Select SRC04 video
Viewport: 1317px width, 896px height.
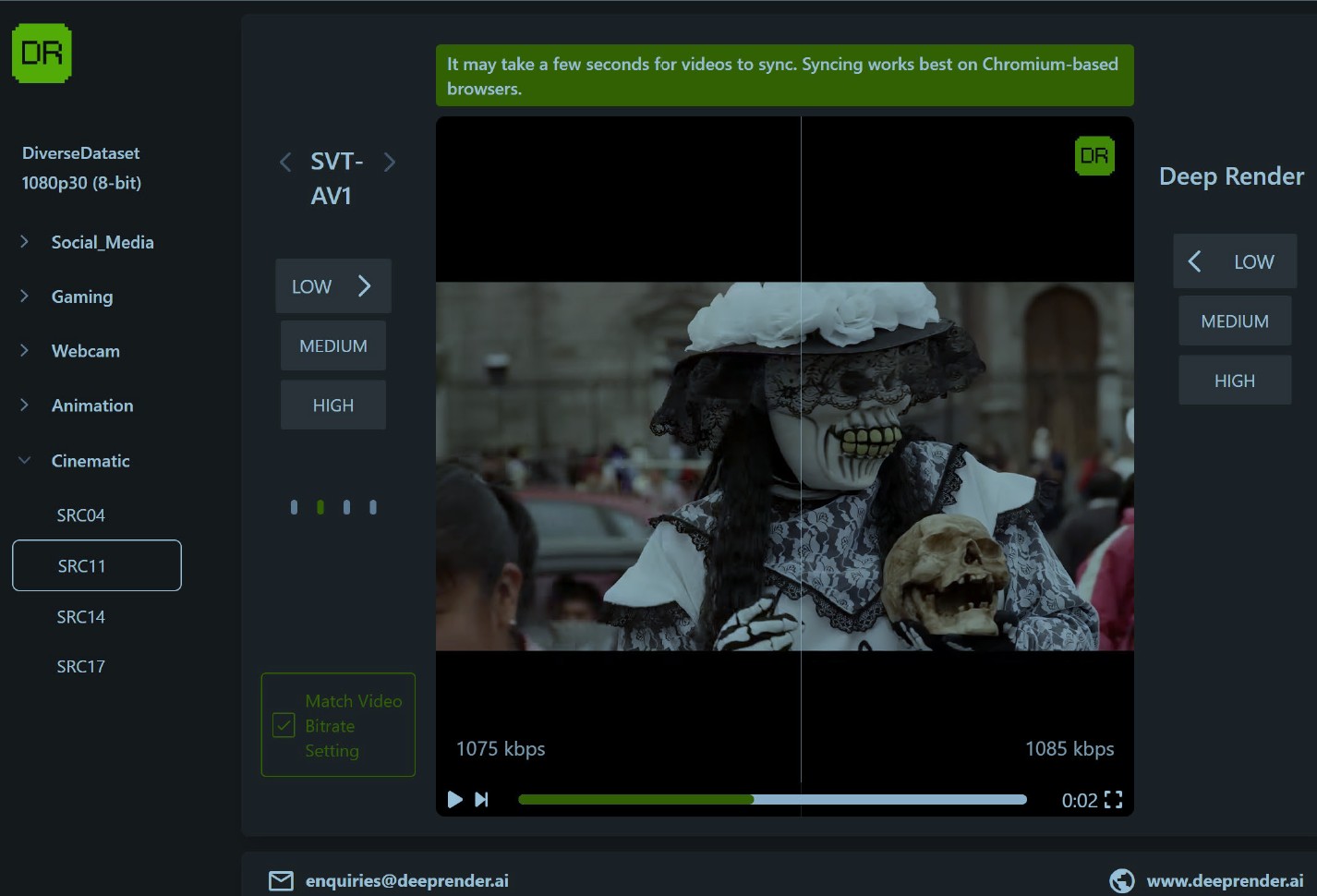tap(81, 515)
